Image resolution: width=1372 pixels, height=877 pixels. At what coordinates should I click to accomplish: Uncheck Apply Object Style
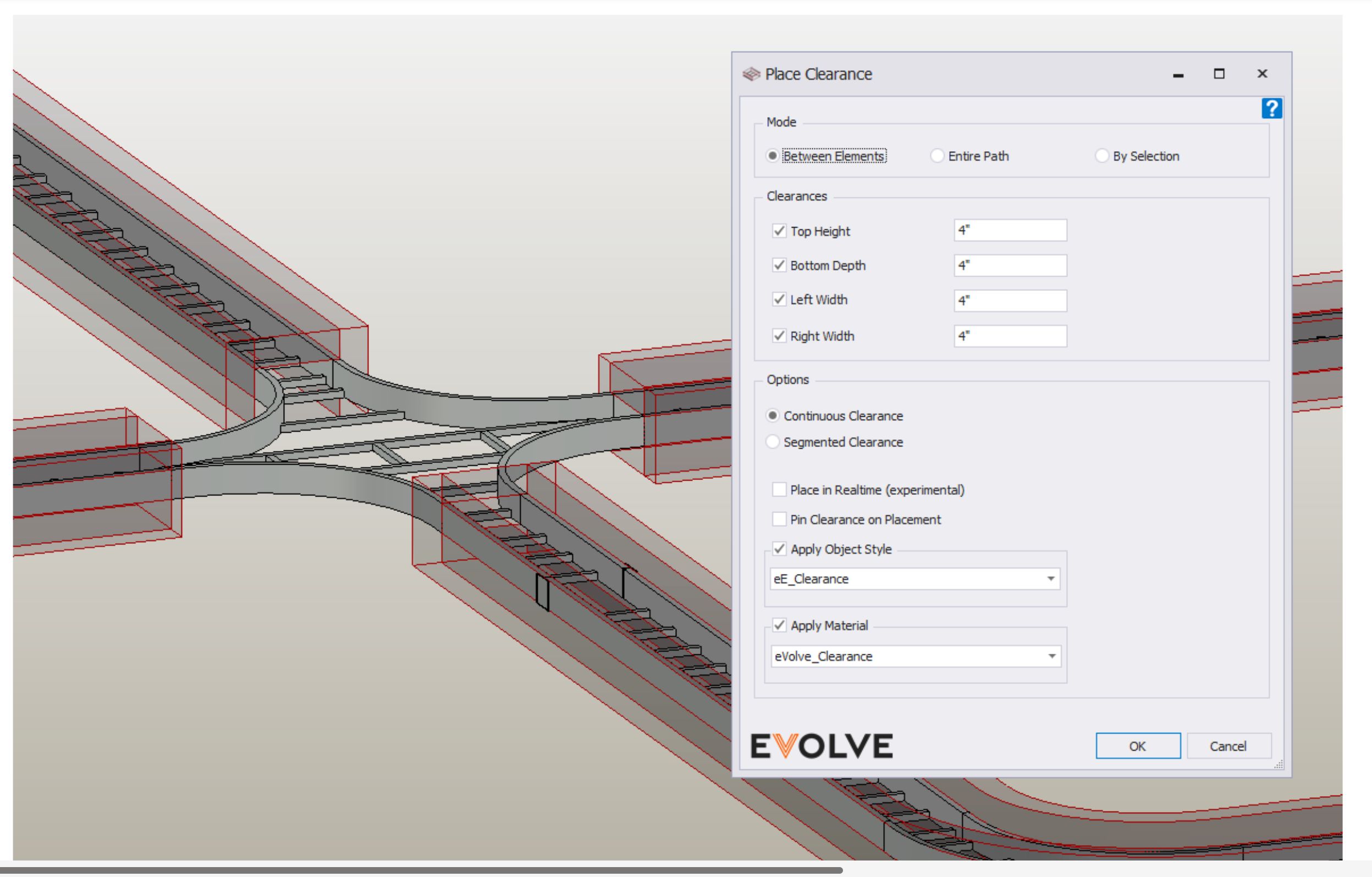(x=779, y=549)
